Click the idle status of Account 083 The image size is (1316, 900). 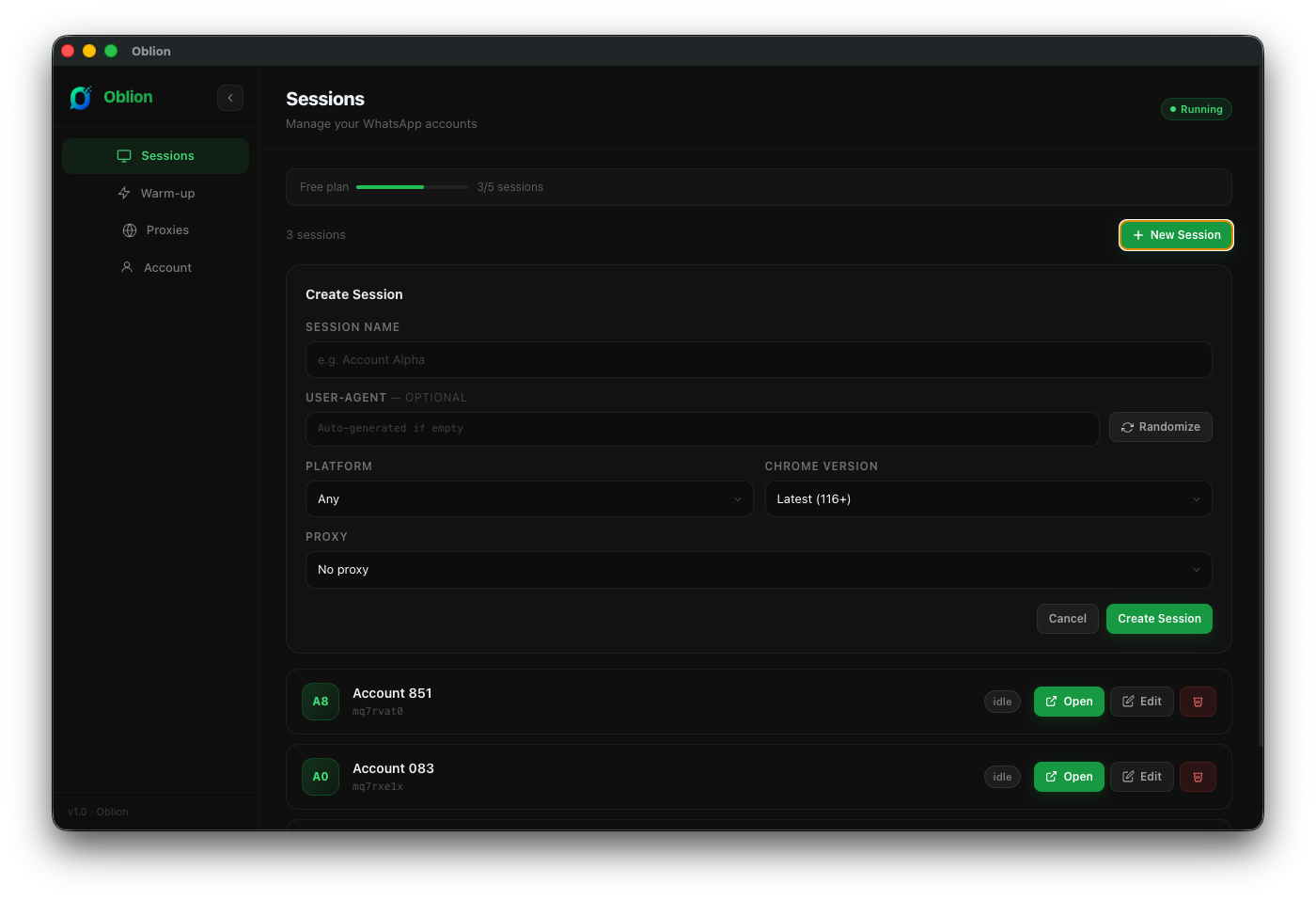1002,777
